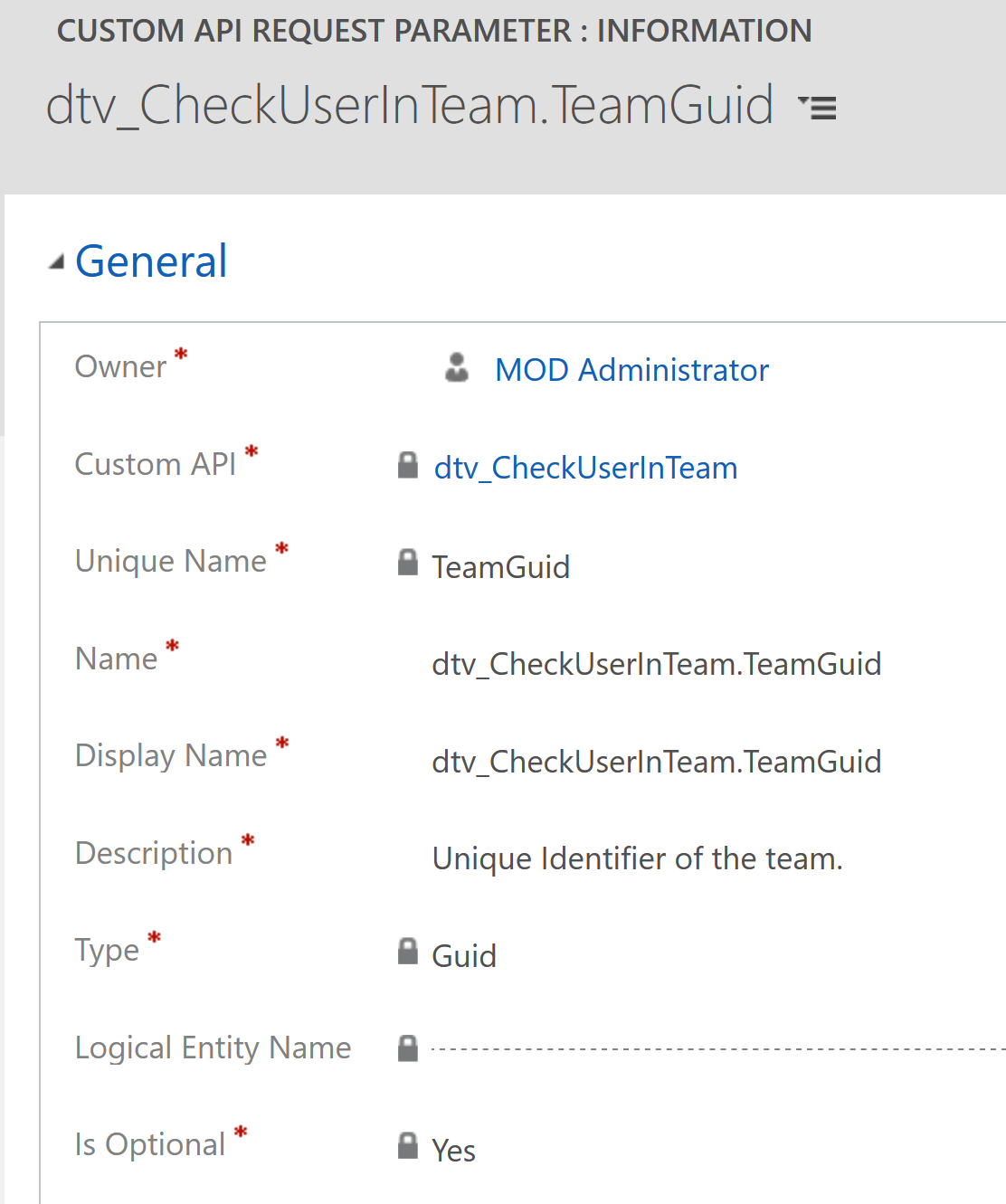The width and height of the screenshot is (1006, 1204).
Task: Select the Description field text
Action: coord(637,858)
